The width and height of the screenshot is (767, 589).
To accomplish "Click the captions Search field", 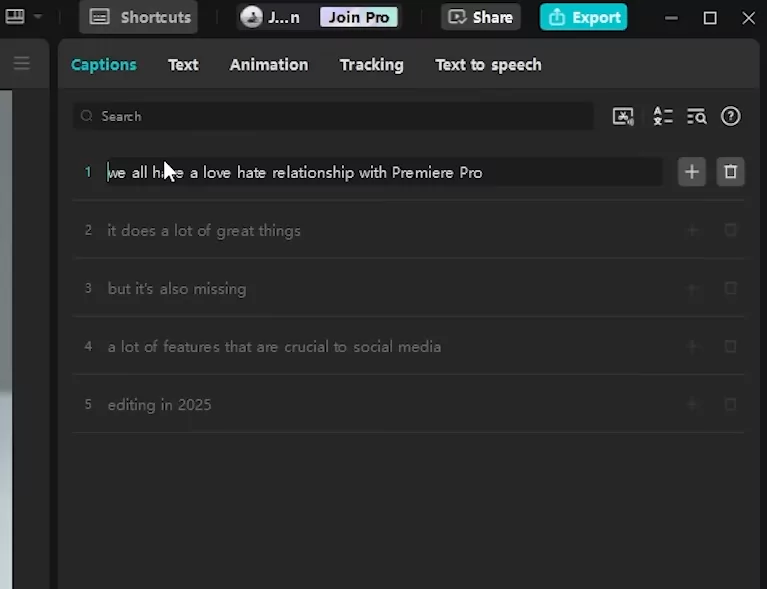I will click(x=330, y=116).
